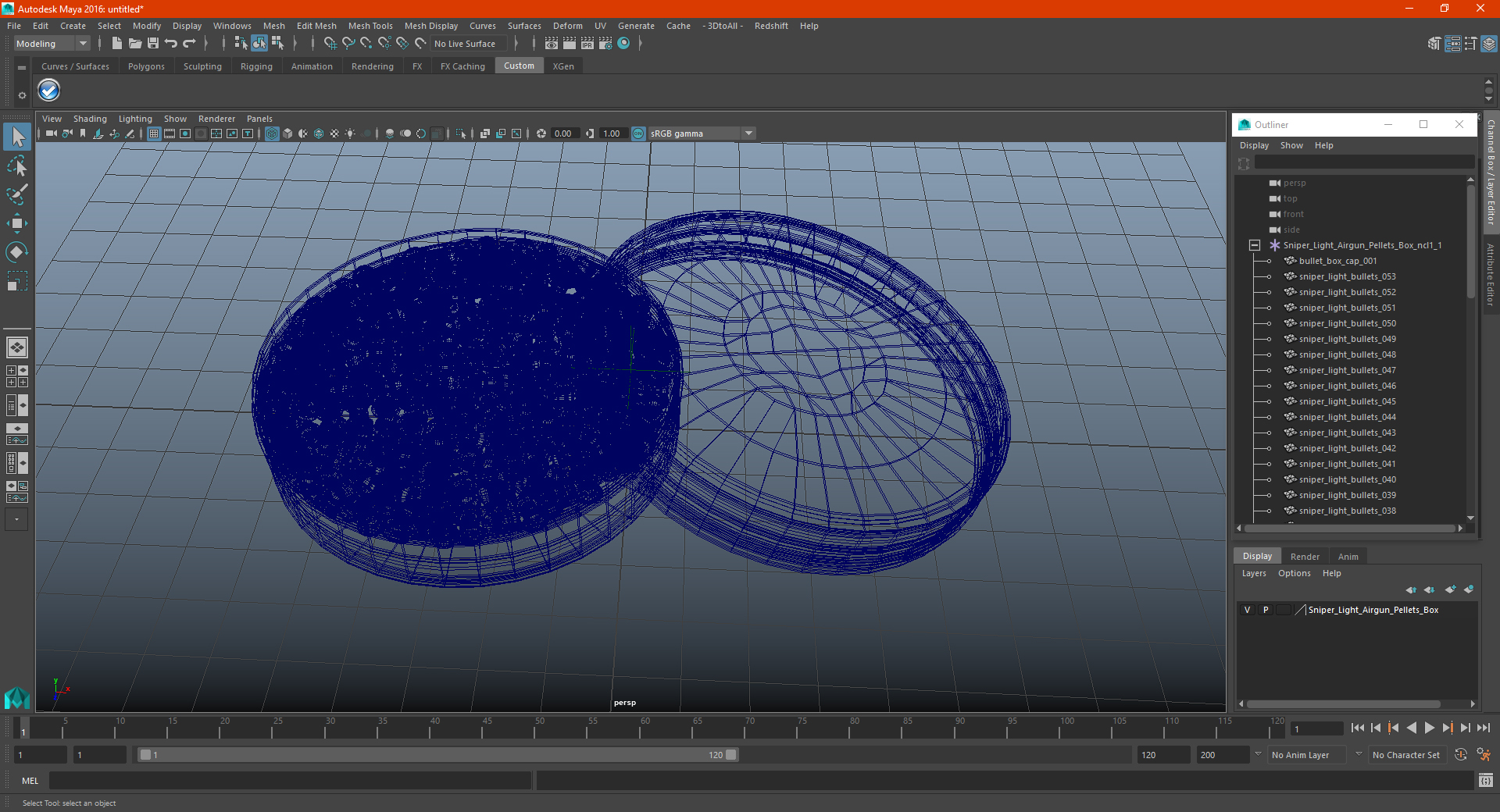Select sniper_light_bullets_045 in Outliner
The width and height of the screenshot is (1500, 812).
(x=1347, y=401)
